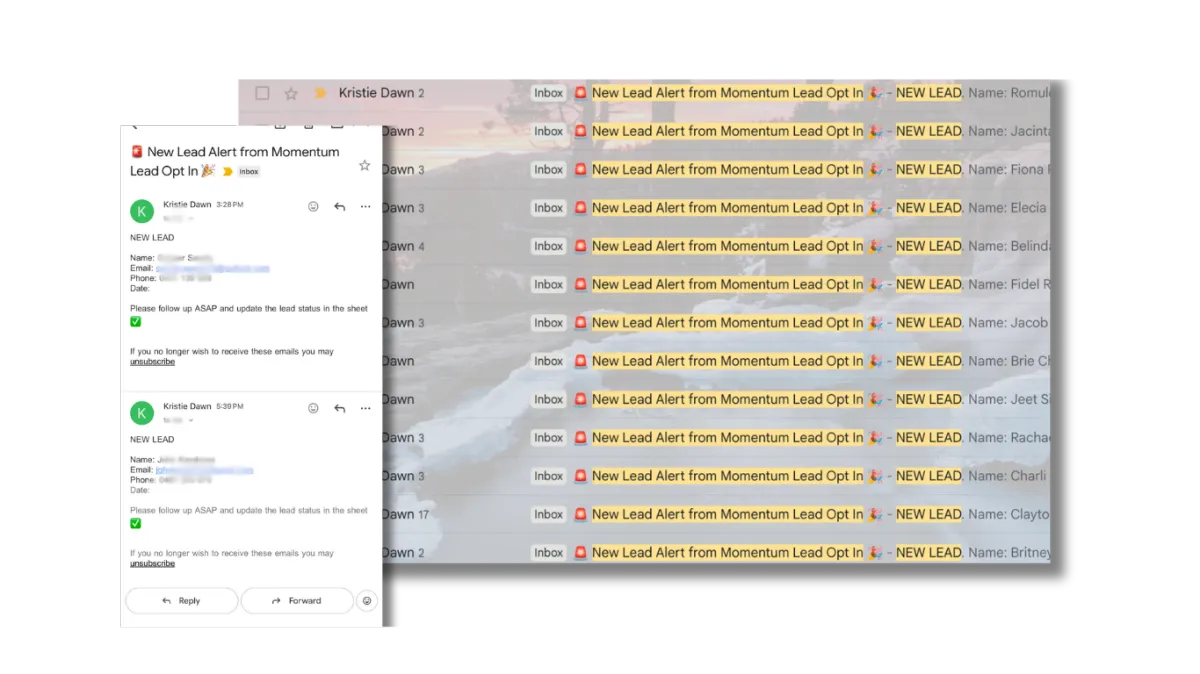Screen dimensions: 1200x674
Task: Toggle importance marker on the Romul lead row
Action: pyautogui.click(x=320, y=93)
